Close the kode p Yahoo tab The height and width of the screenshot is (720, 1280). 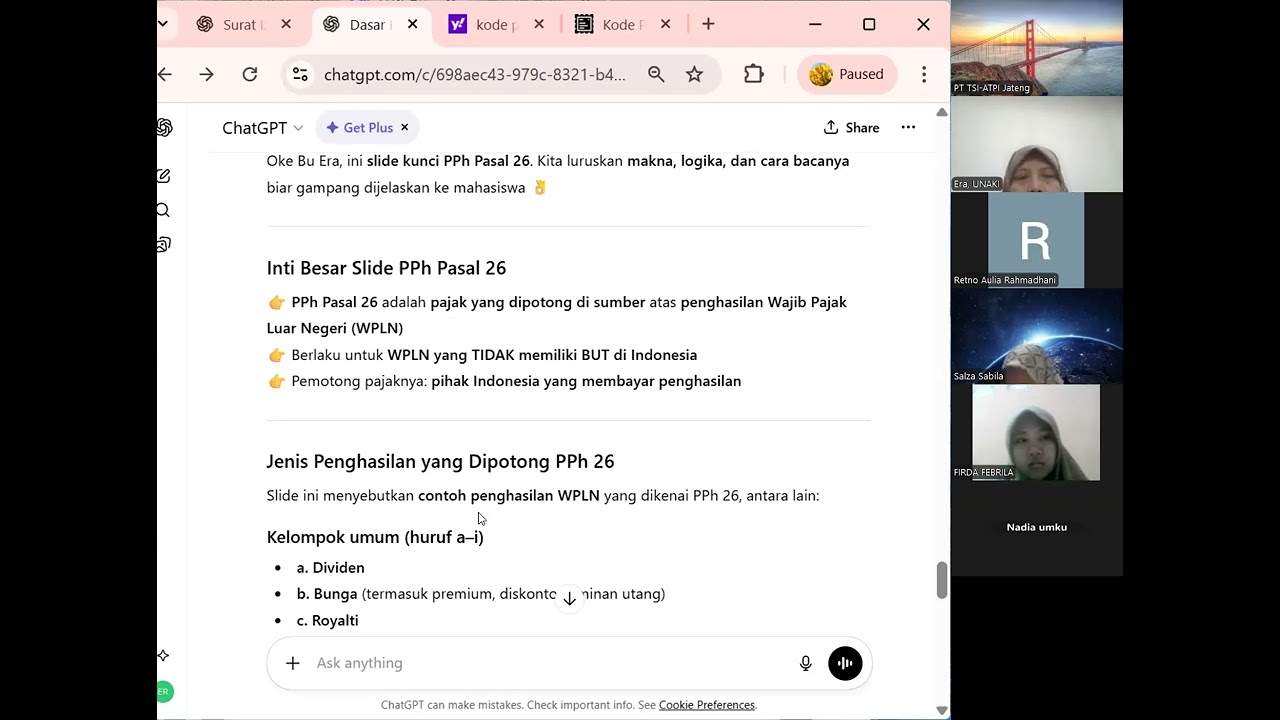coord(539,24)
